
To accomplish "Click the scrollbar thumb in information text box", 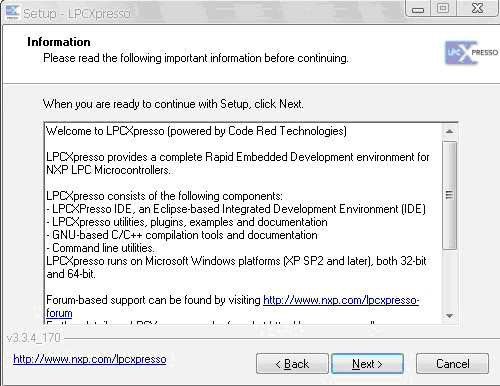I will pos(449,195).
